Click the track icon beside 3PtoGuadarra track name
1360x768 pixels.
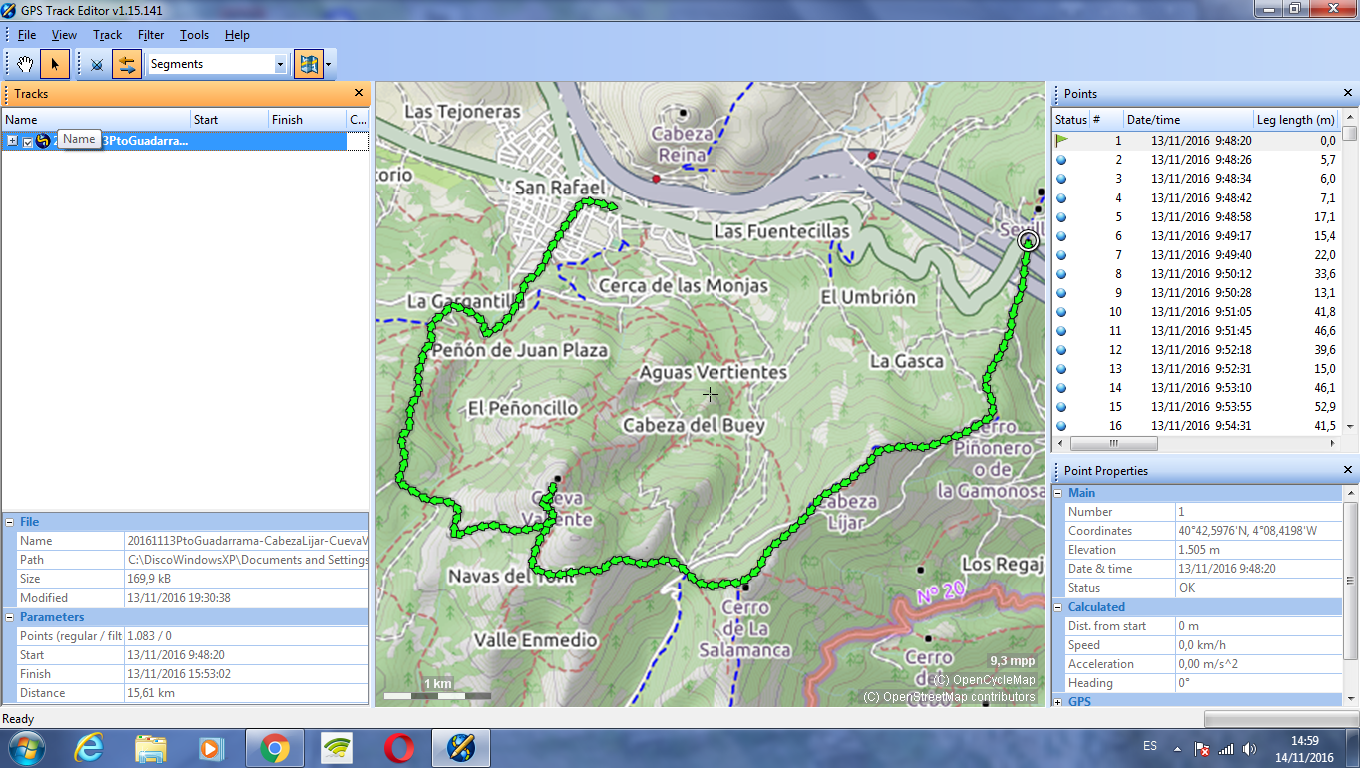point(43,141)
